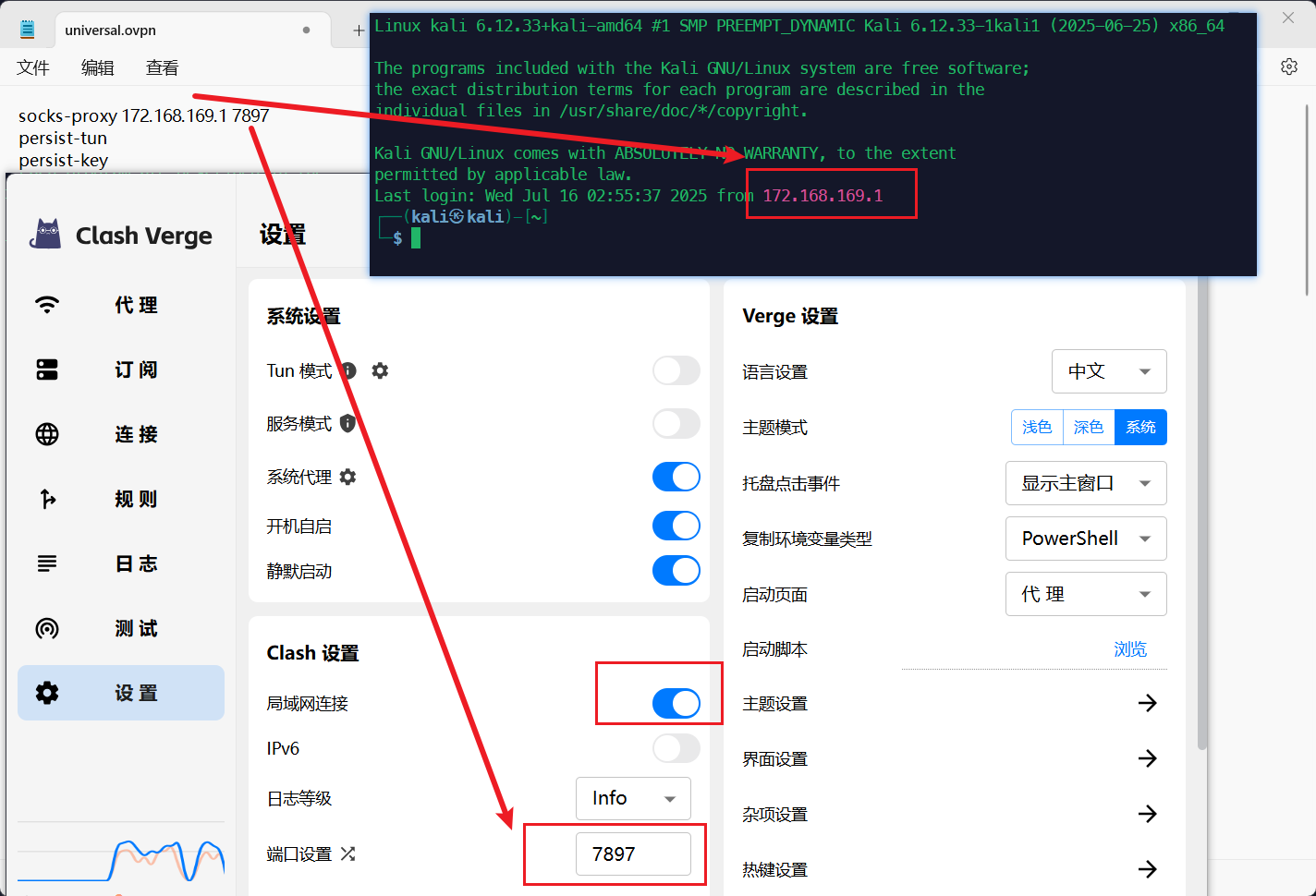Open the language dropdown showing 中文
Screen dimensions: 1316x896
pos(1109,371)
